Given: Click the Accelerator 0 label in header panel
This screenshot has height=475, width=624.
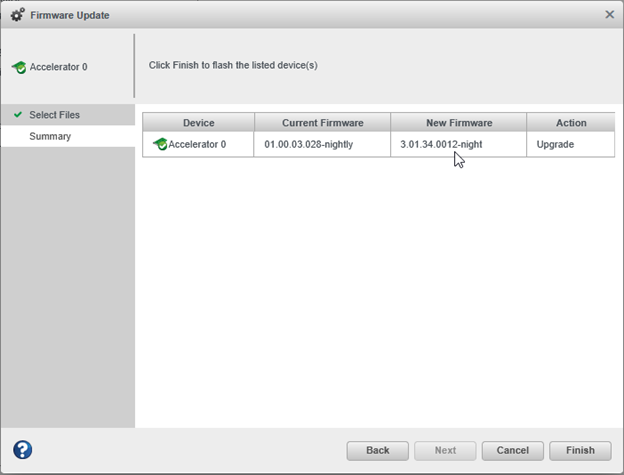Looking at the screenshot, I should coord(58,67).
